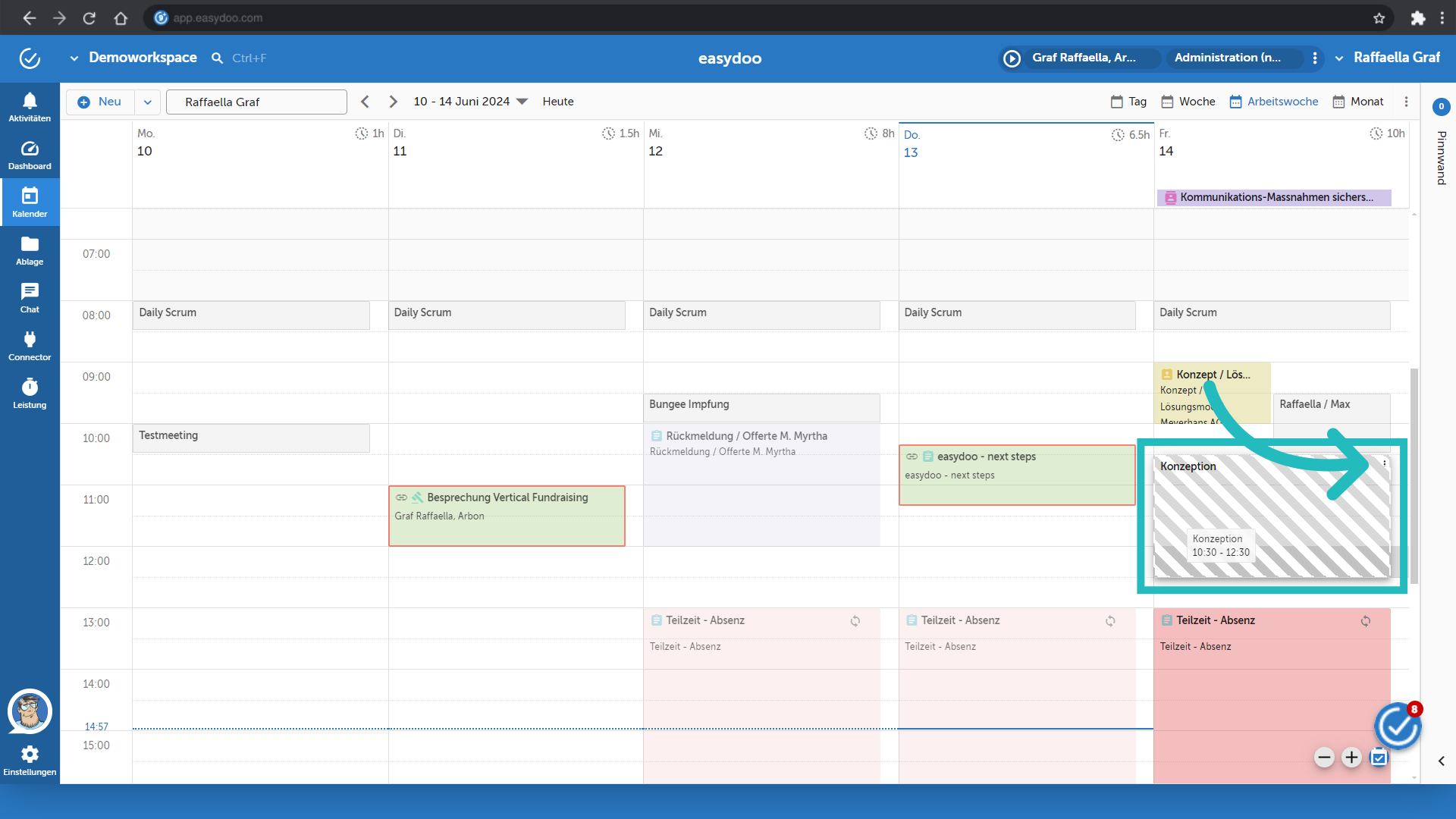1456x819 pixels.
Task: Open Thursday's Daily Scrum event
Action: coord(1017,315)
